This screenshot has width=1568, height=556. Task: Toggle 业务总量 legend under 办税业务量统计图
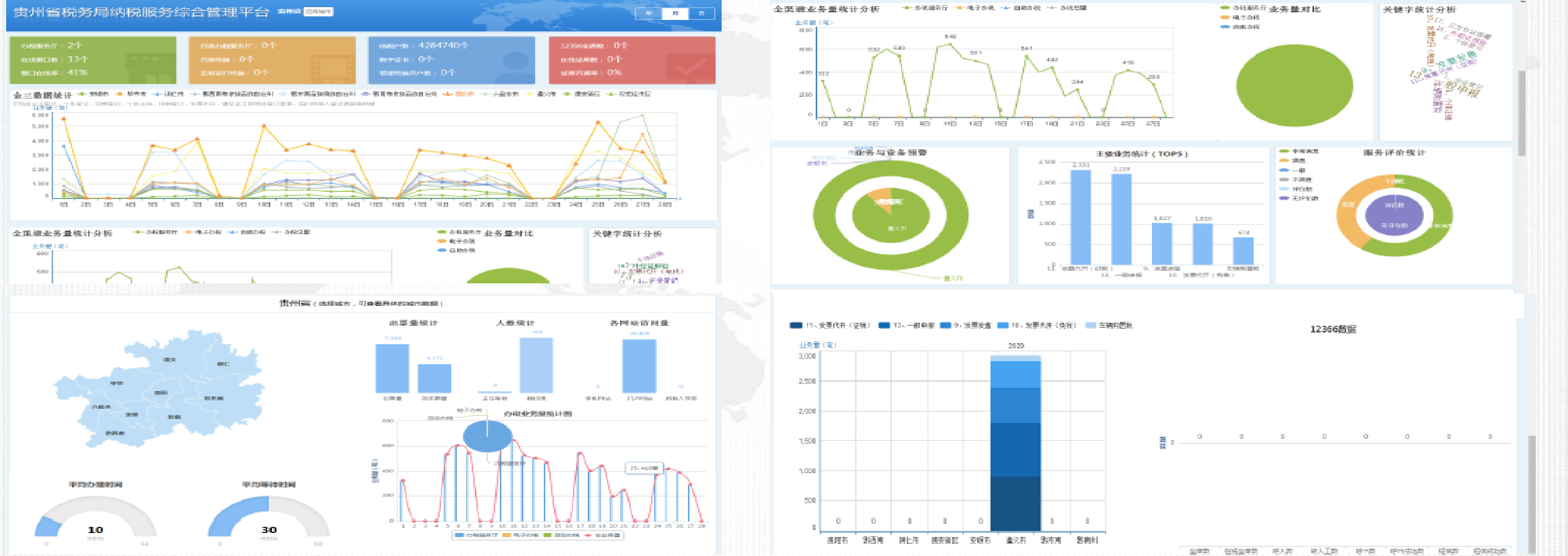click(603, 535)
